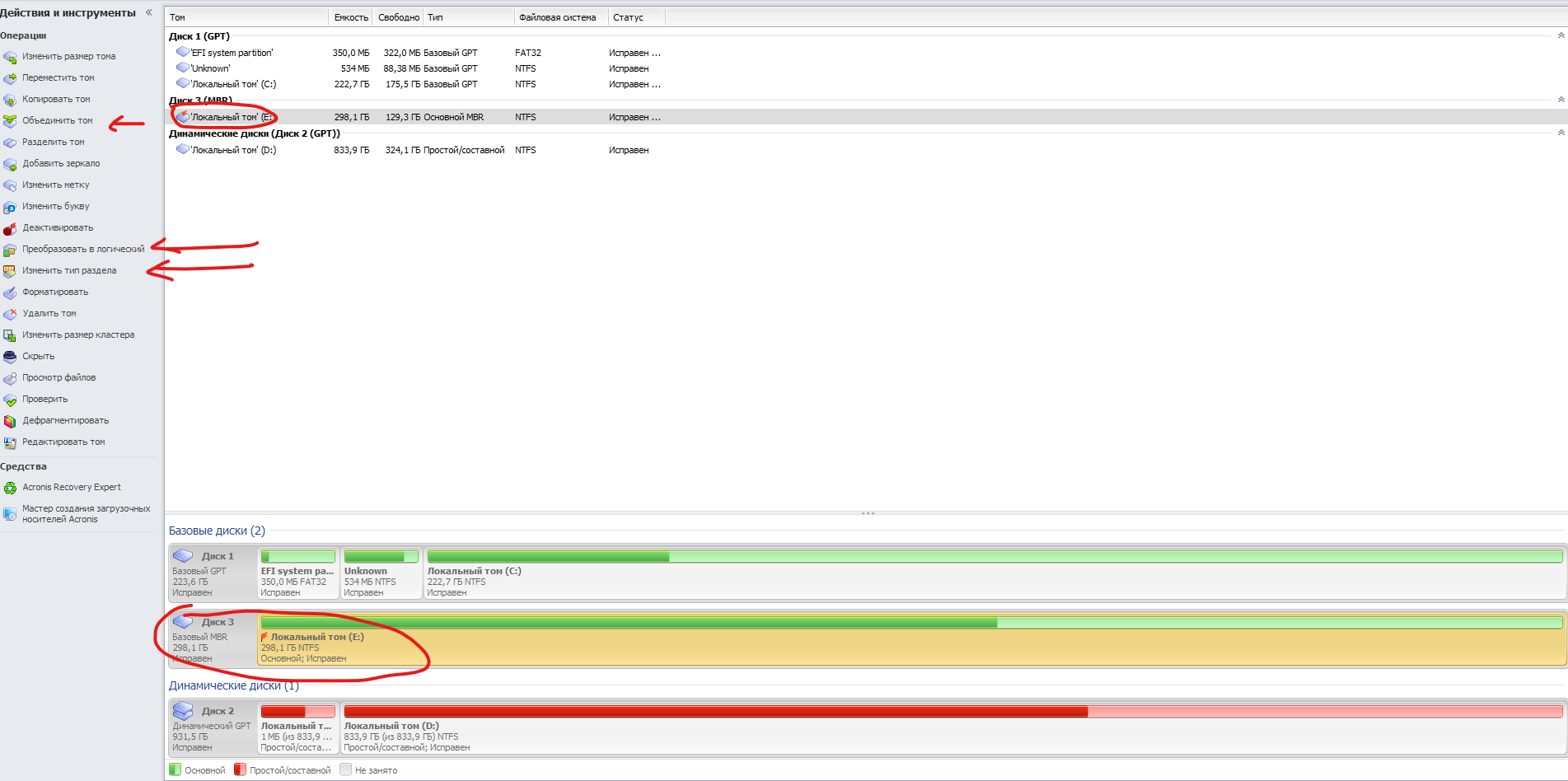The image size is (1568, 781).
Task: Click the 'Изменить букву' drive letter icon
Action: [10, 207]
